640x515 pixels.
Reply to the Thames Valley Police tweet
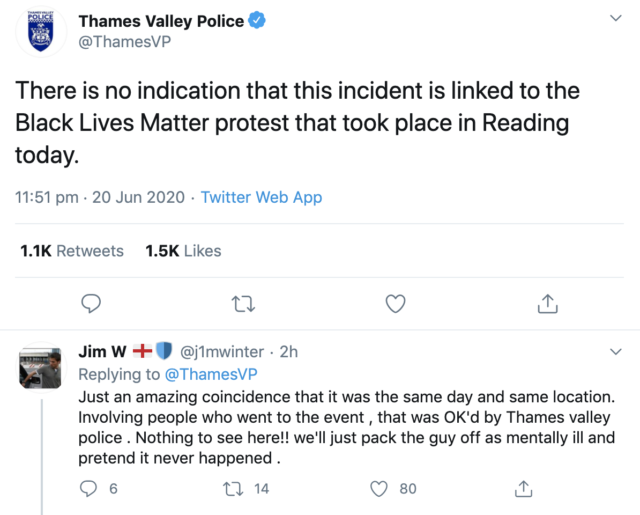[90, 303]
